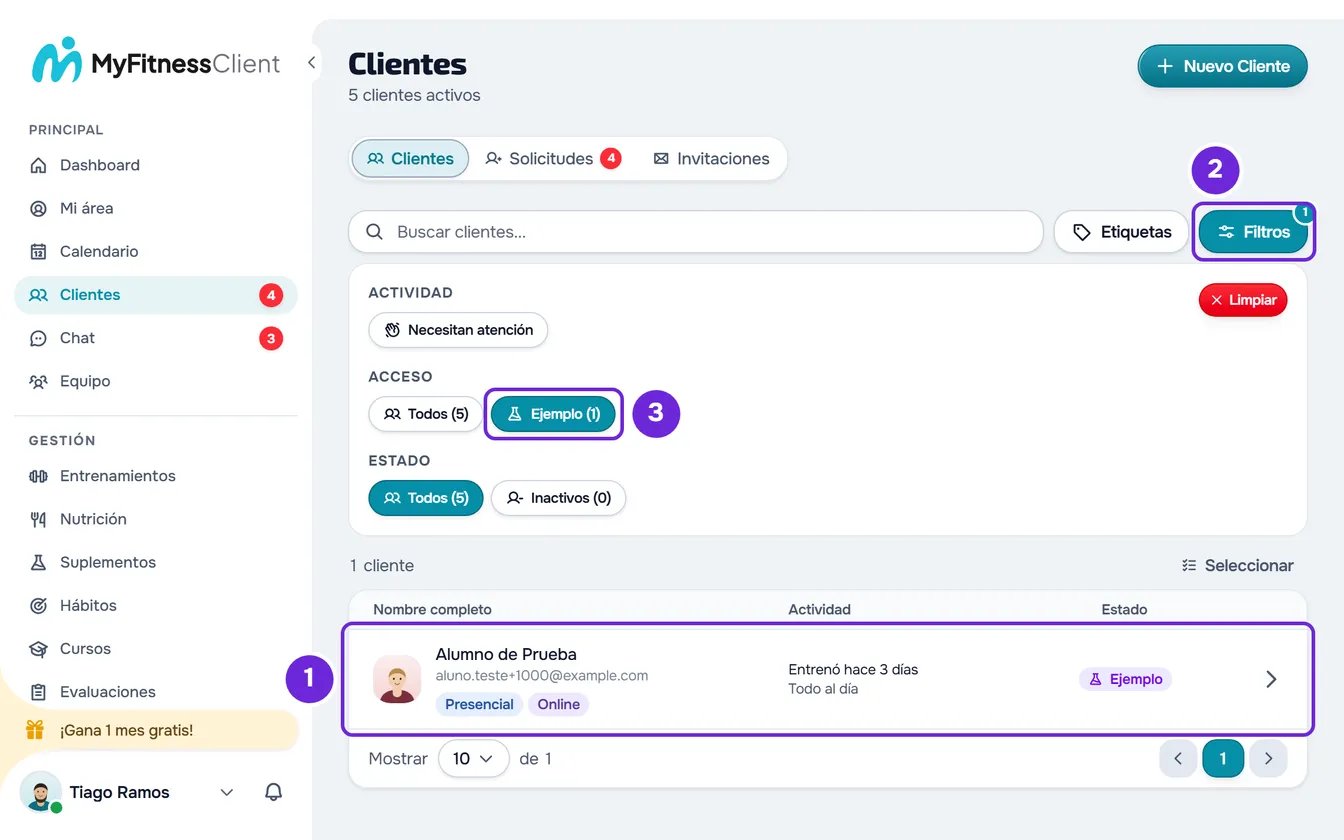Select the Clientes tab
1344x840 pixels.
point(410,158)
